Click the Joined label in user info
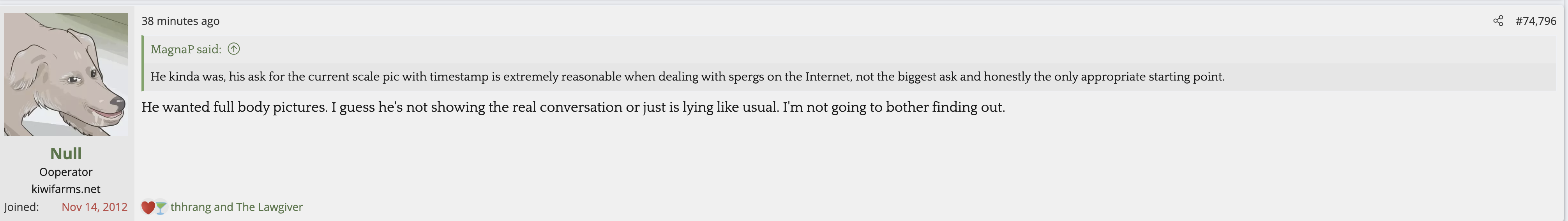This screenshot has height=221, width=1568. coord(21,207)
